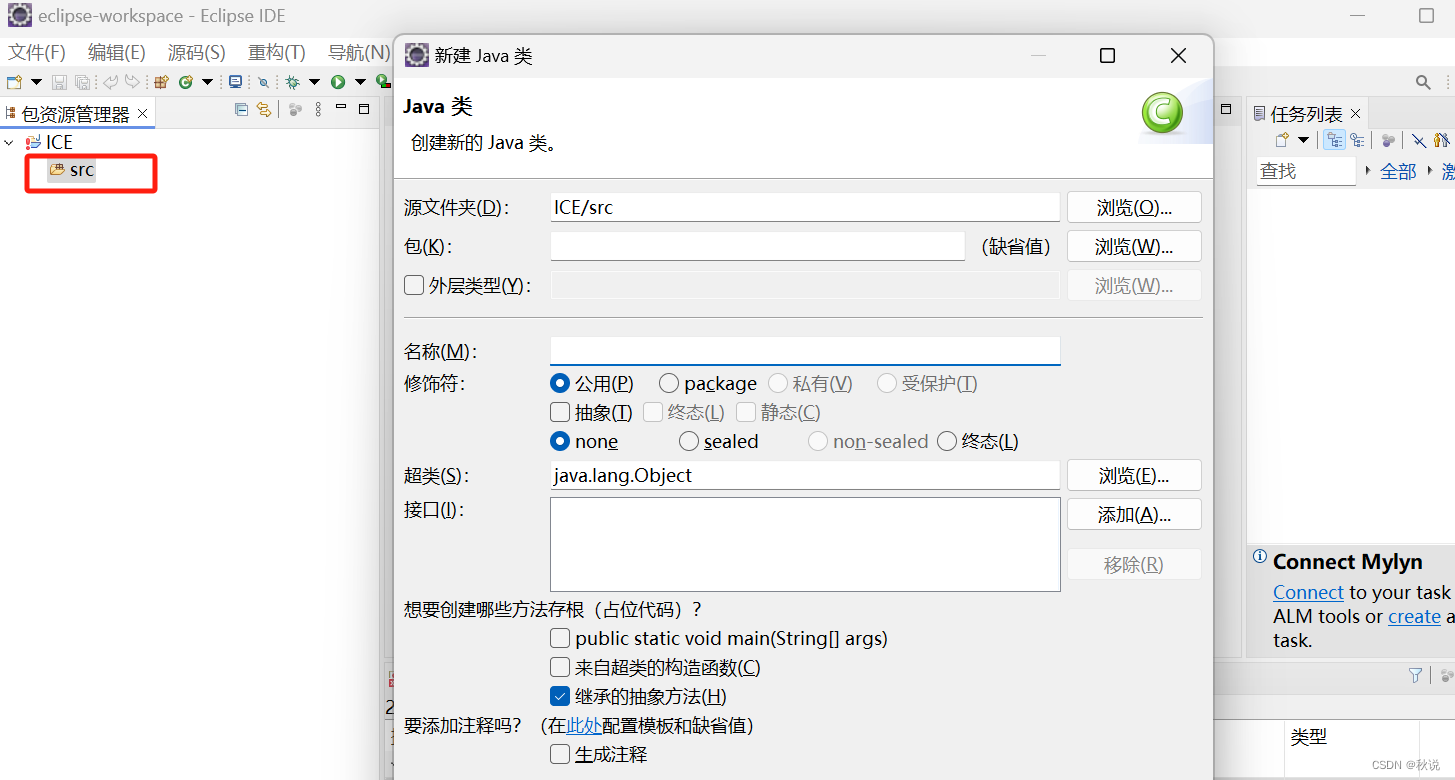Click the New wizard icon in Eclipse toolbar
Viewport: 1455px width, 780px height.
pyautogui.click(x=14, y=82)
